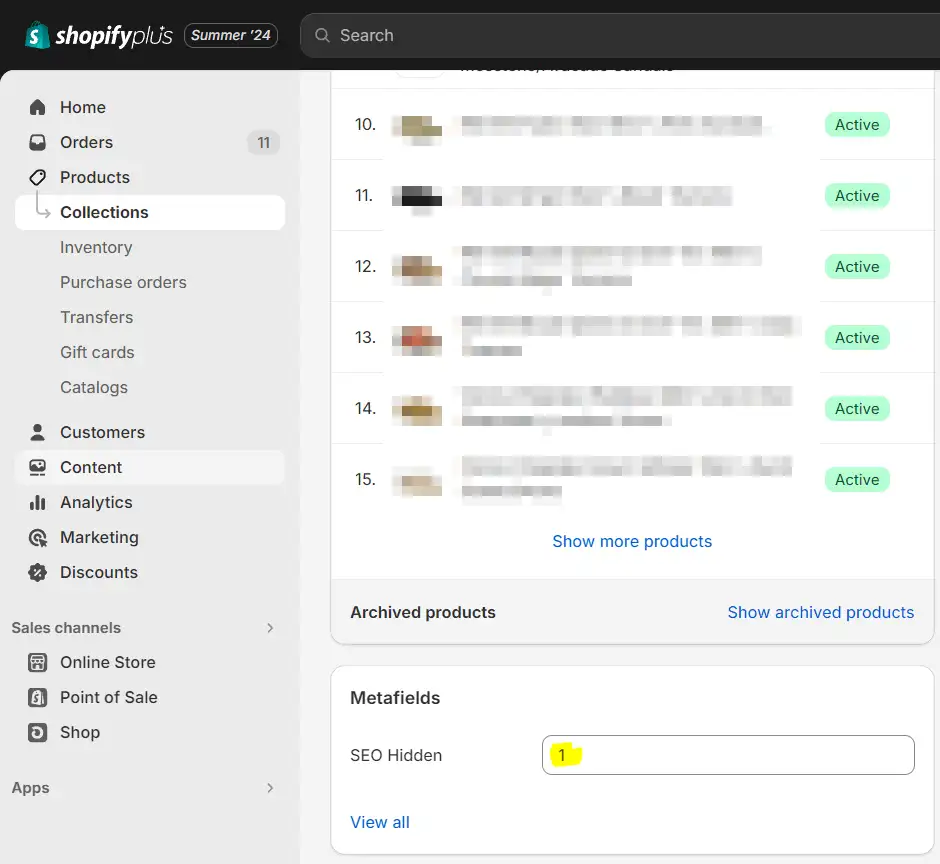940x864 pixels.
Task: Click the Discounts badge icon
Action: click(38, 572)
